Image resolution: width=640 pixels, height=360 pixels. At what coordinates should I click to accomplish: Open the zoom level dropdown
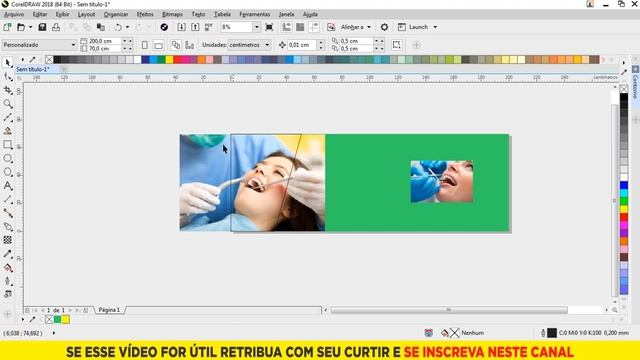pyautogui.click(x=256, y=27)
